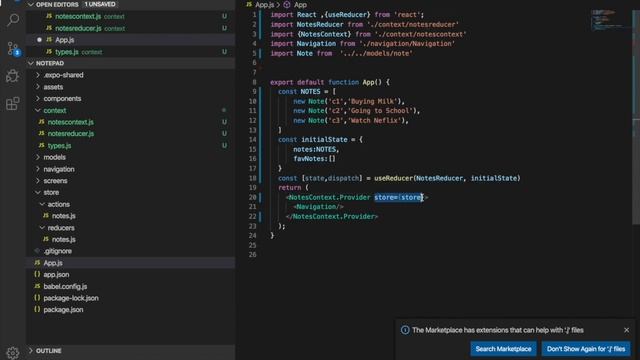Viewport: 640px width, 360px height.
Task: Open notescontext.js in context folder
Action: (131, 122)
